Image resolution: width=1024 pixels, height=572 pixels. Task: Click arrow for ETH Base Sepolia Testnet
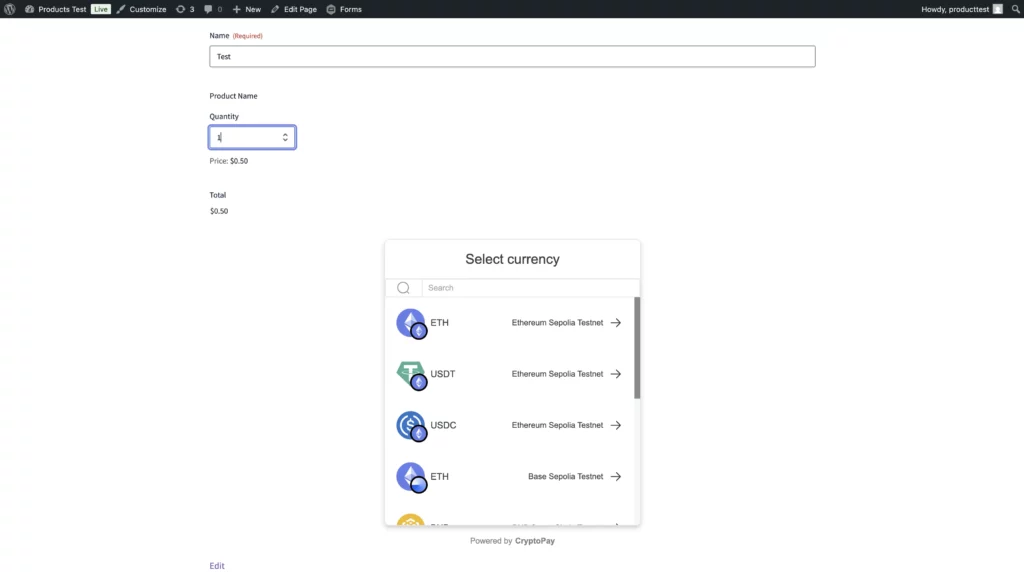tap(616, 477)
